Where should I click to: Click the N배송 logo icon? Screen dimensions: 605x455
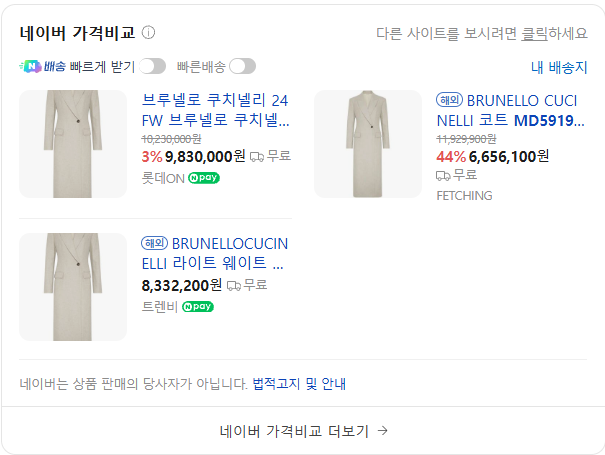pyautogui.click(x=30, y=66)
